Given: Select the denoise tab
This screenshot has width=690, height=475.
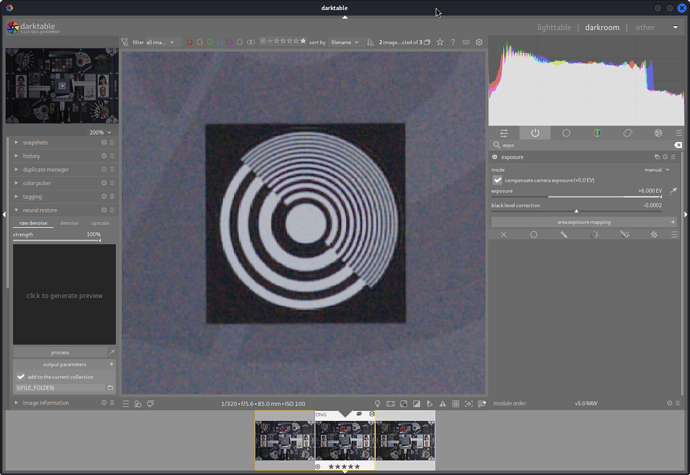Looking at the screenshot, I should point(69,223).
